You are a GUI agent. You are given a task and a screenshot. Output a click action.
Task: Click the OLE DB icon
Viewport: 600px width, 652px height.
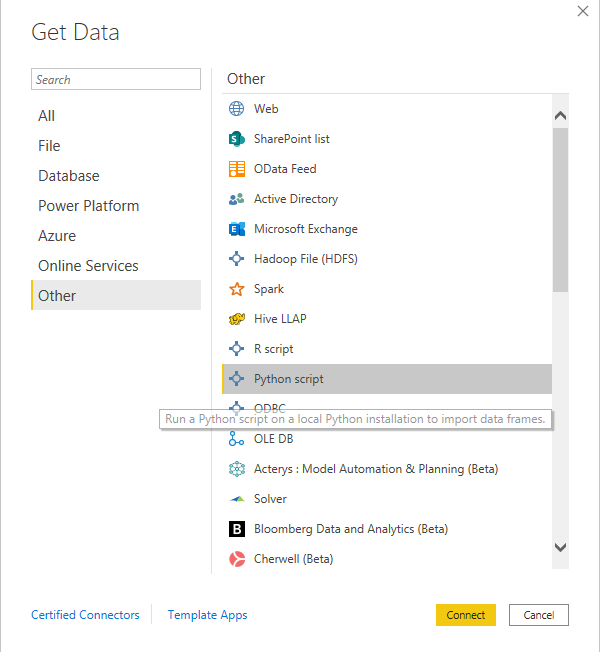(237, 439)
